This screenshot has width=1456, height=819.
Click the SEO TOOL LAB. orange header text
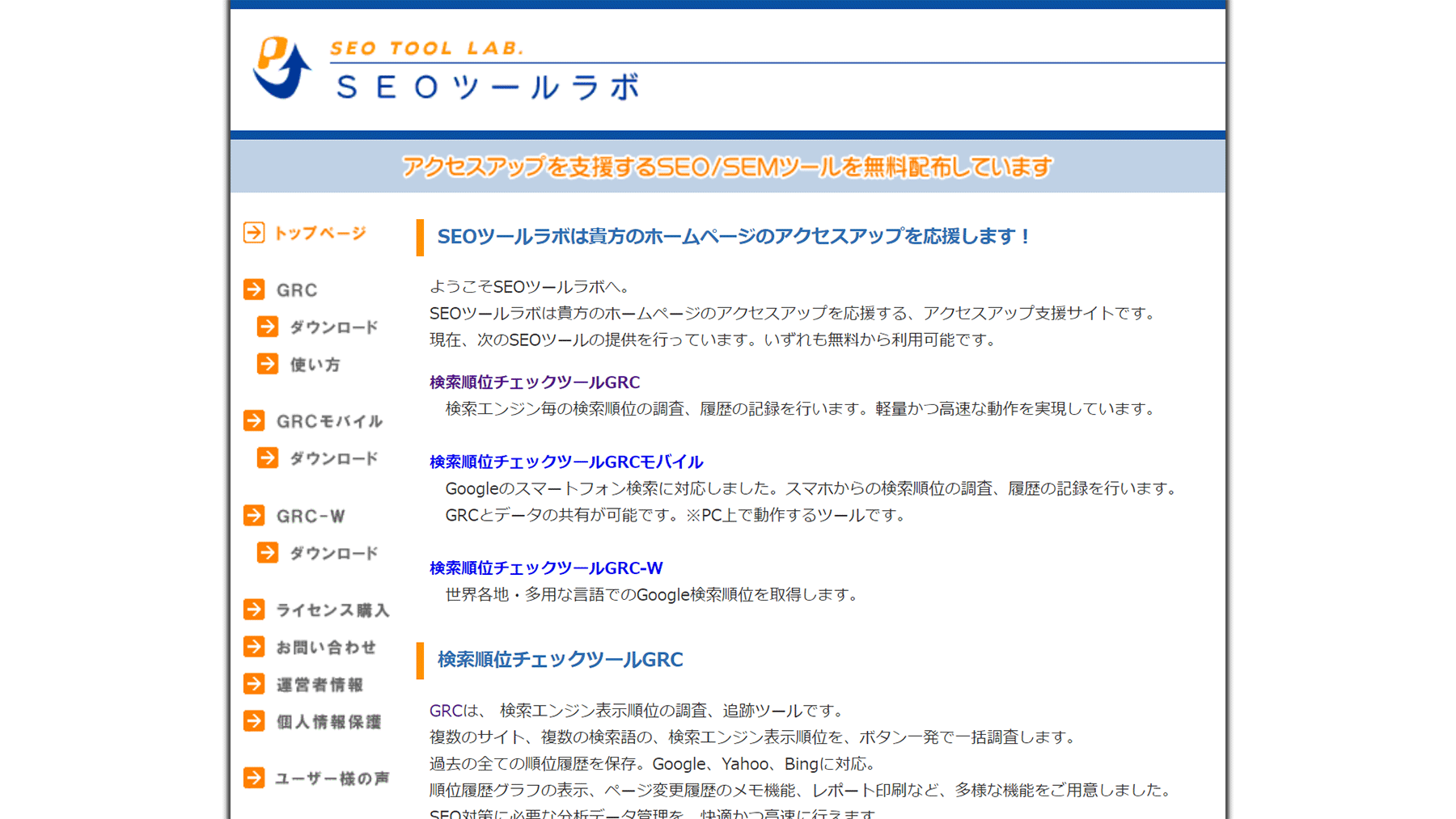(428, 48)
